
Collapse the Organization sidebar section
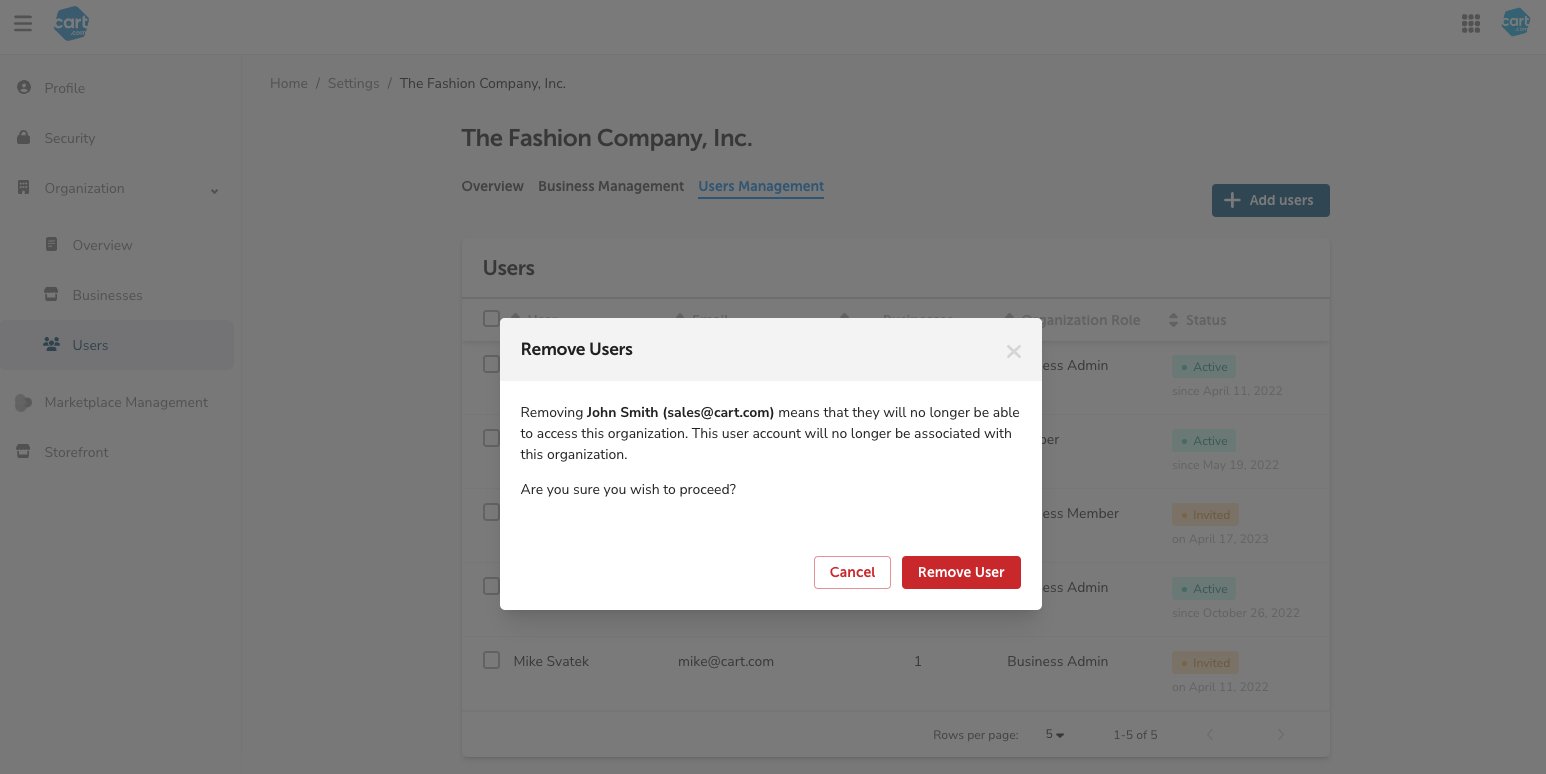coord(214,190)
